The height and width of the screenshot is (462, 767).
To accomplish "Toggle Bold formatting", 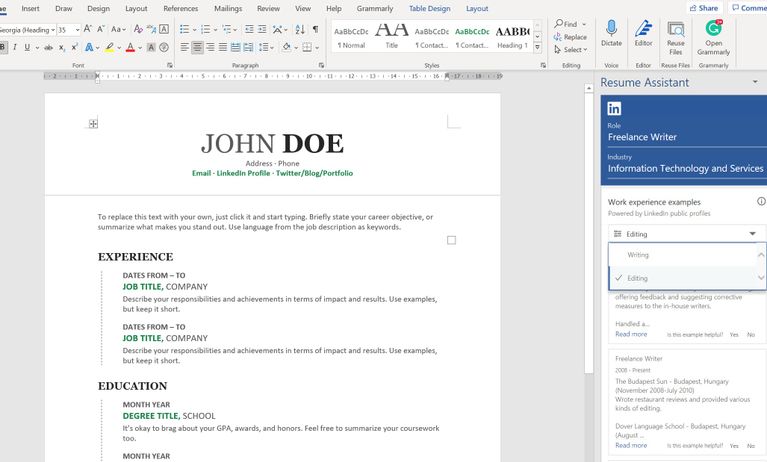I will [x=2, y=47].
